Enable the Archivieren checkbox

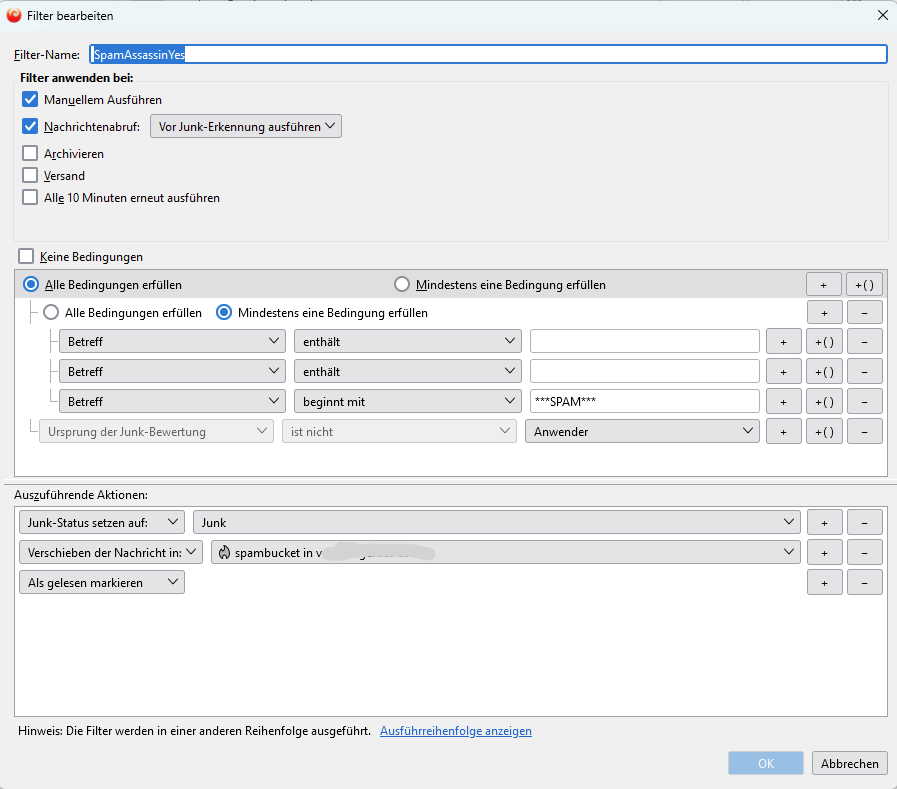point(30,154)
